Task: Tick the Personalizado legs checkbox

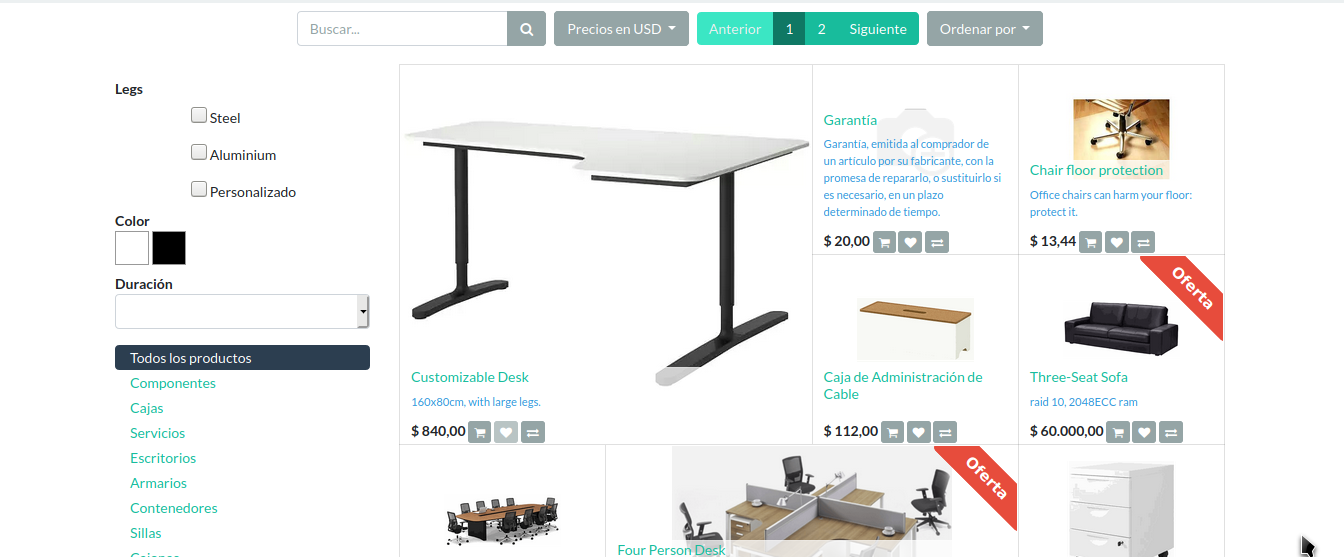Action: click(x=199, y=189)
